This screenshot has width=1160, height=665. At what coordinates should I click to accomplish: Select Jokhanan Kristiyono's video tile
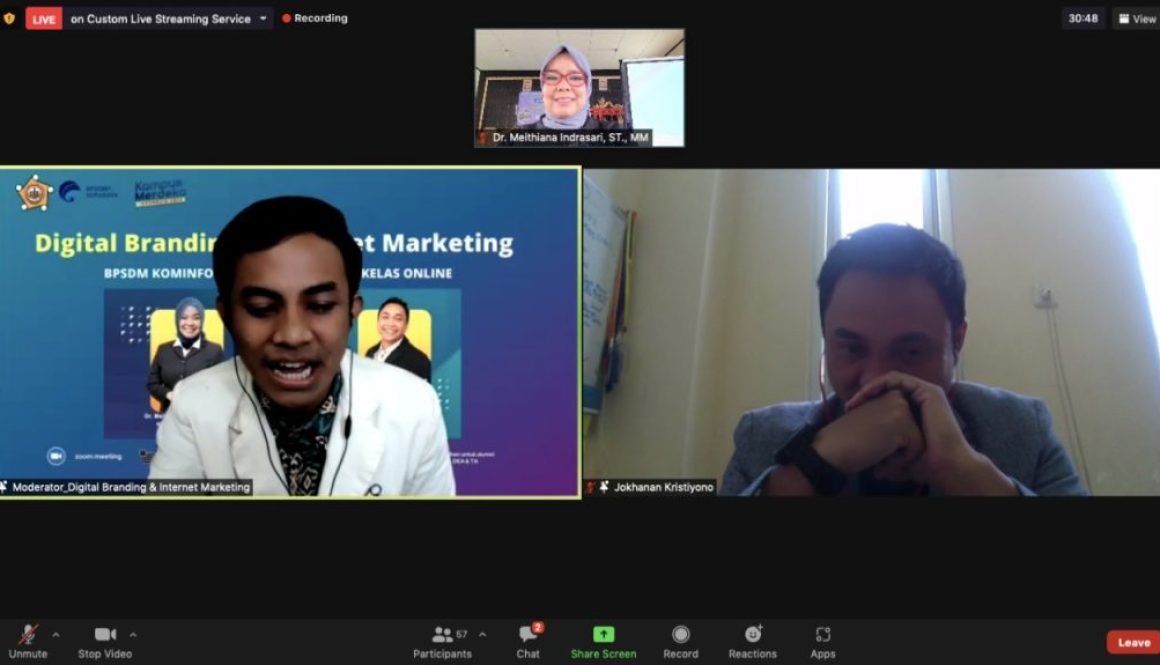tap(871, 332)
